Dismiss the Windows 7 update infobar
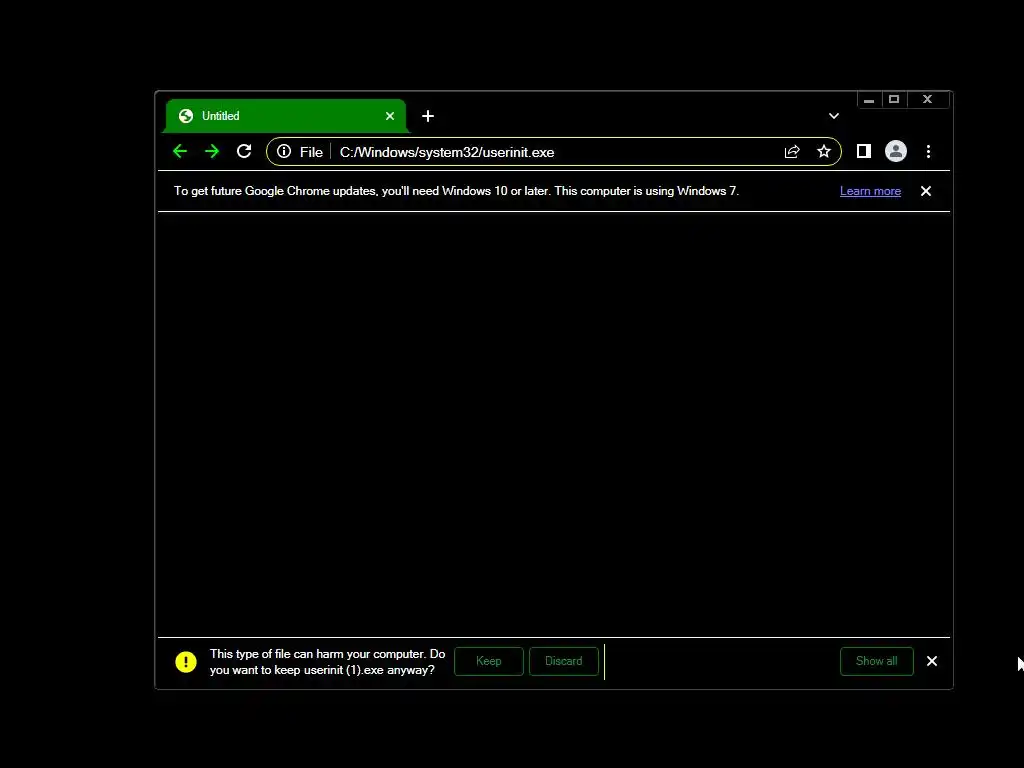1024x768 pixels. tap(925, 191)
